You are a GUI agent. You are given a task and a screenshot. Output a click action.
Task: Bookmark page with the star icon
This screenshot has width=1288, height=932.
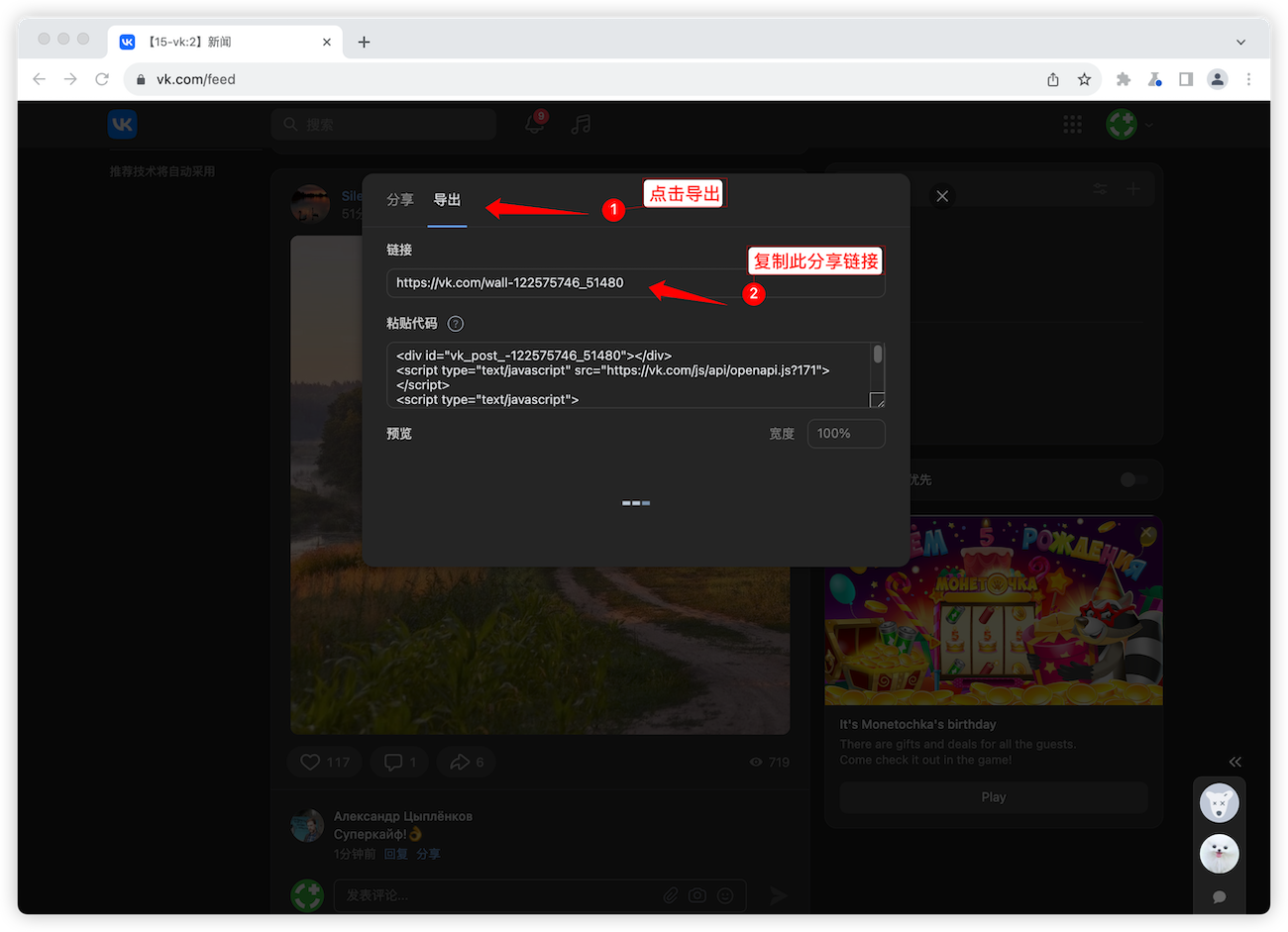tap(1085, 79)
